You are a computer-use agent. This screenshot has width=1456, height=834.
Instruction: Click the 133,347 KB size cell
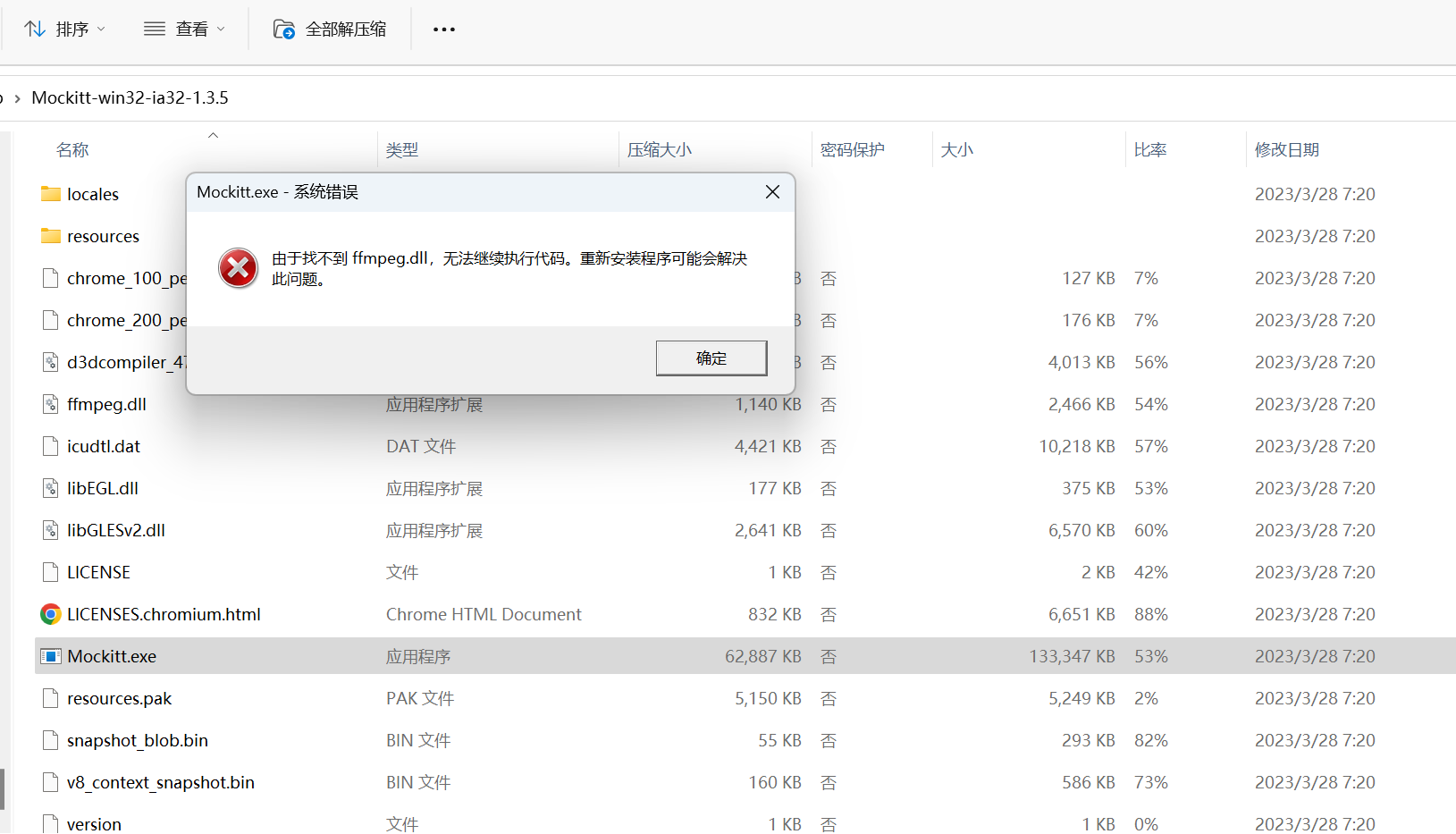coord(1072,656)
